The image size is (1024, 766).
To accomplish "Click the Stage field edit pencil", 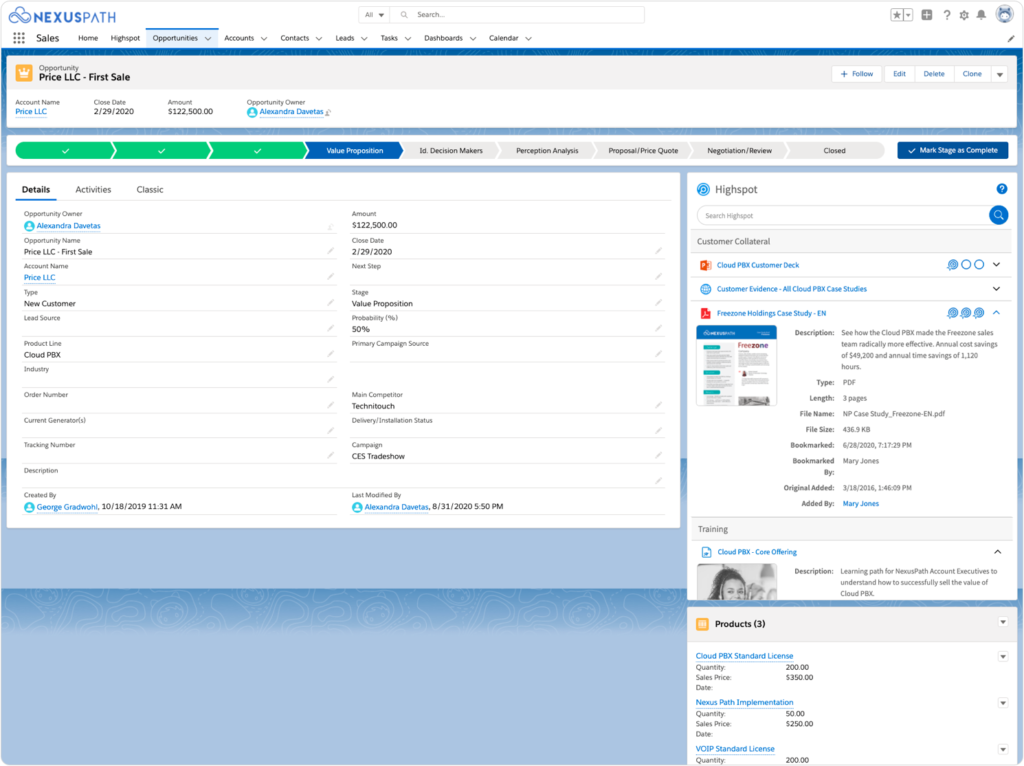I will coord(658,302).
